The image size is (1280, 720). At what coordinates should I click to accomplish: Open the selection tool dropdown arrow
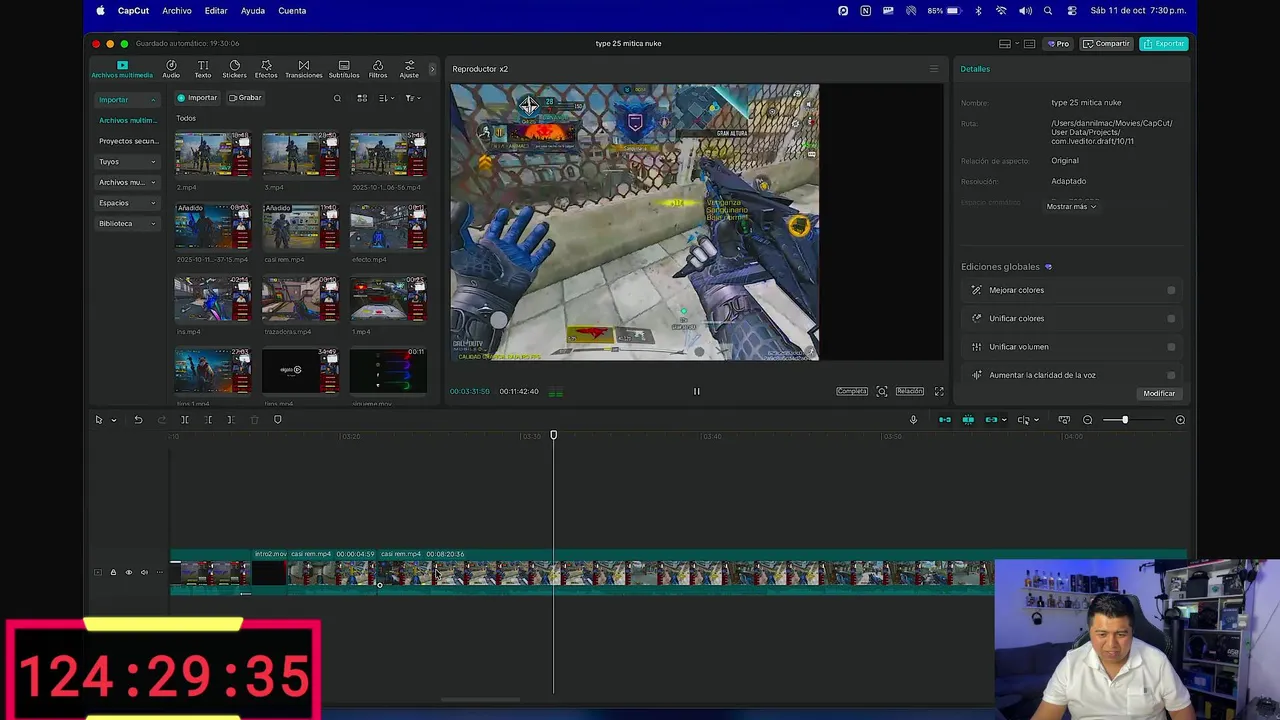pyautogui.click(x=113, y=420)
